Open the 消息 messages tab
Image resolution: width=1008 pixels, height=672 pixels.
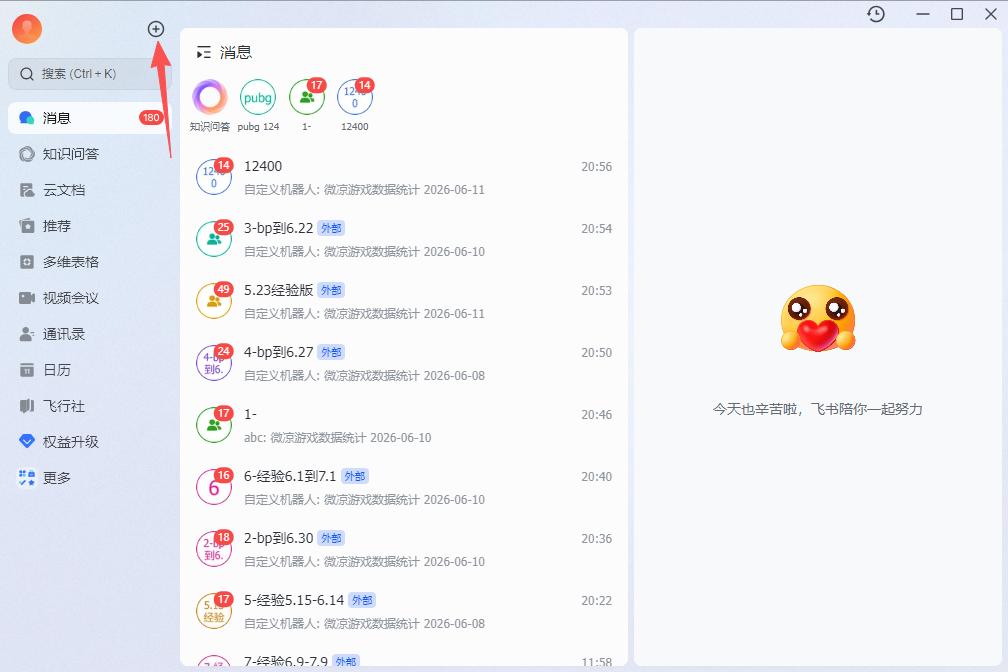[89, 118]
